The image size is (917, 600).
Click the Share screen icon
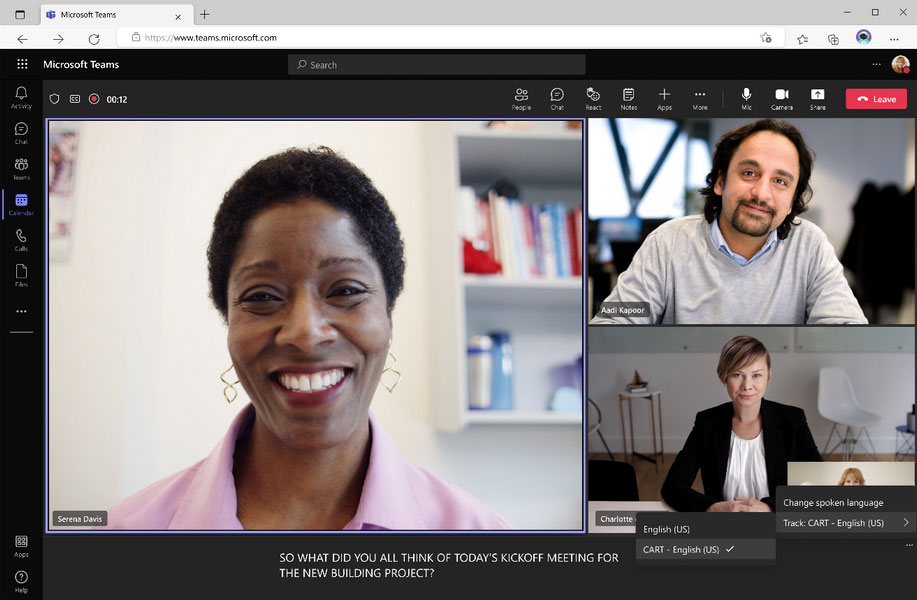pos(817,98)
